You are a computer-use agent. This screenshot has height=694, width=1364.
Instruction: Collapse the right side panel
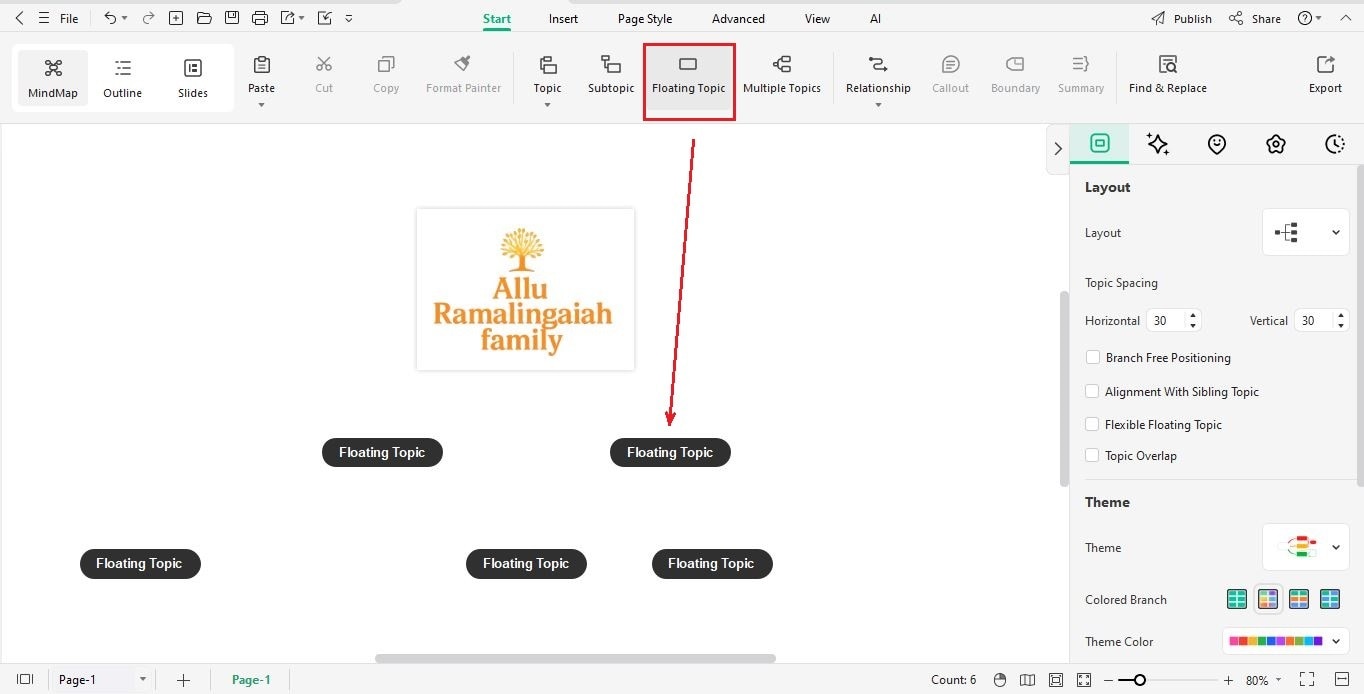click(x=1058, y=149)
